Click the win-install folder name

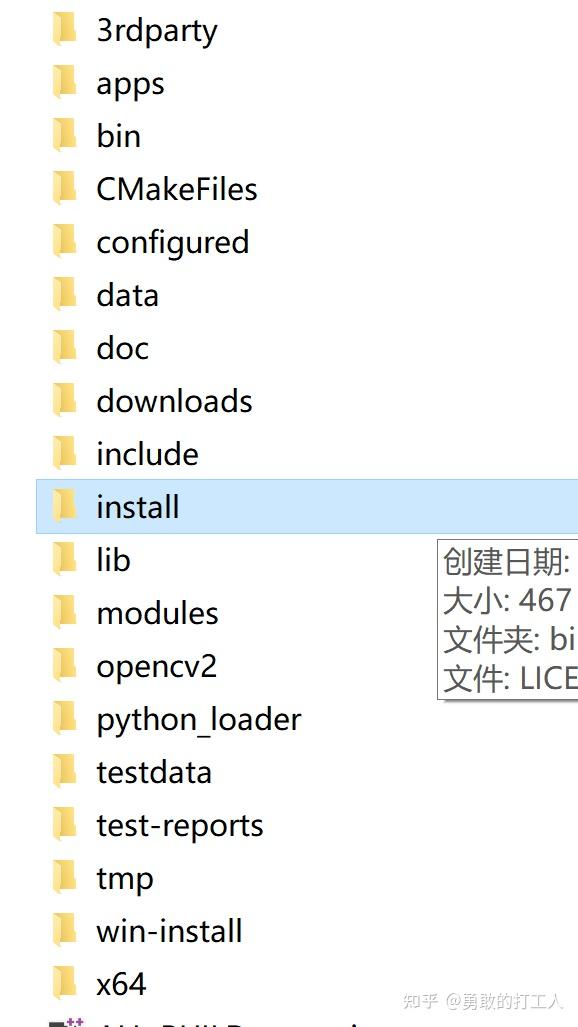click(x=169, y=931)
